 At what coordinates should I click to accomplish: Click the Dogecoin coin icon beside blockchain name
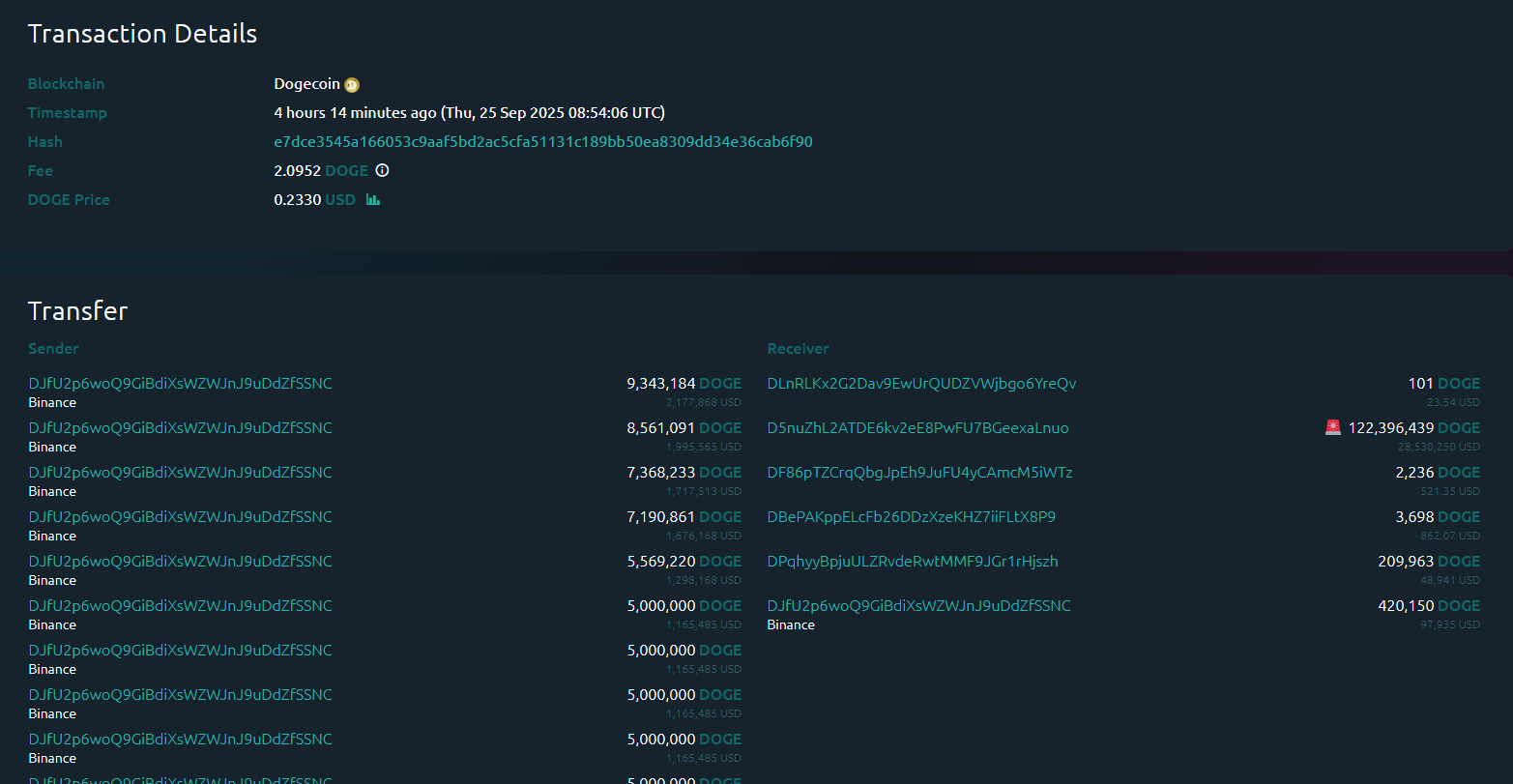(x=352, y=85)
